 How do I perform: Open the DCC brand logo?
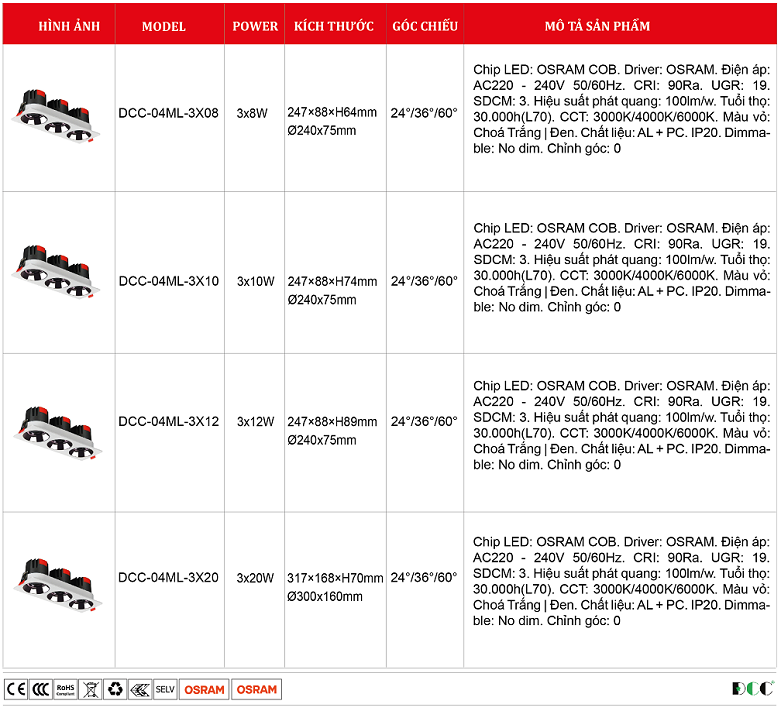751,689
